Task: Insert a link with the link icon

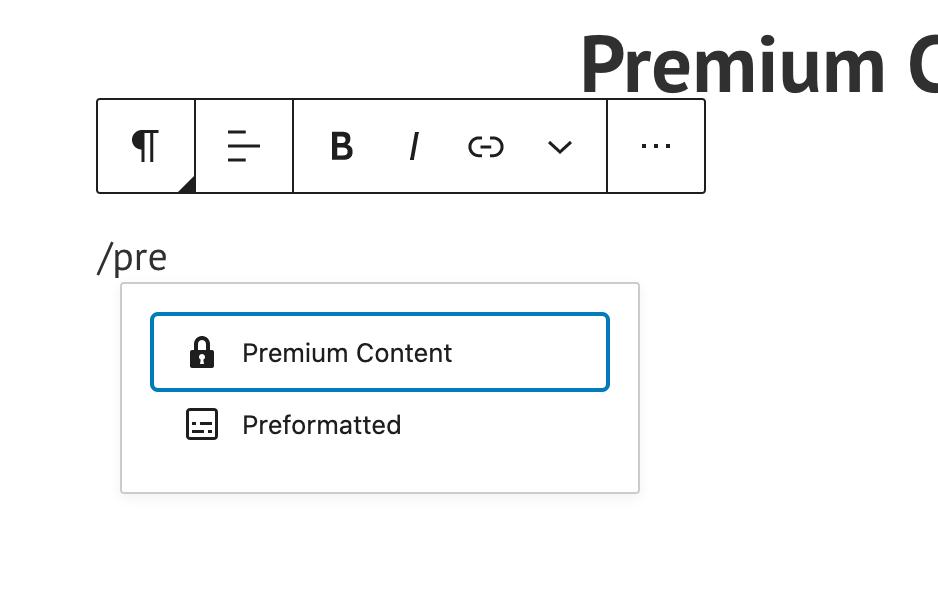Action: click(485, 147)
